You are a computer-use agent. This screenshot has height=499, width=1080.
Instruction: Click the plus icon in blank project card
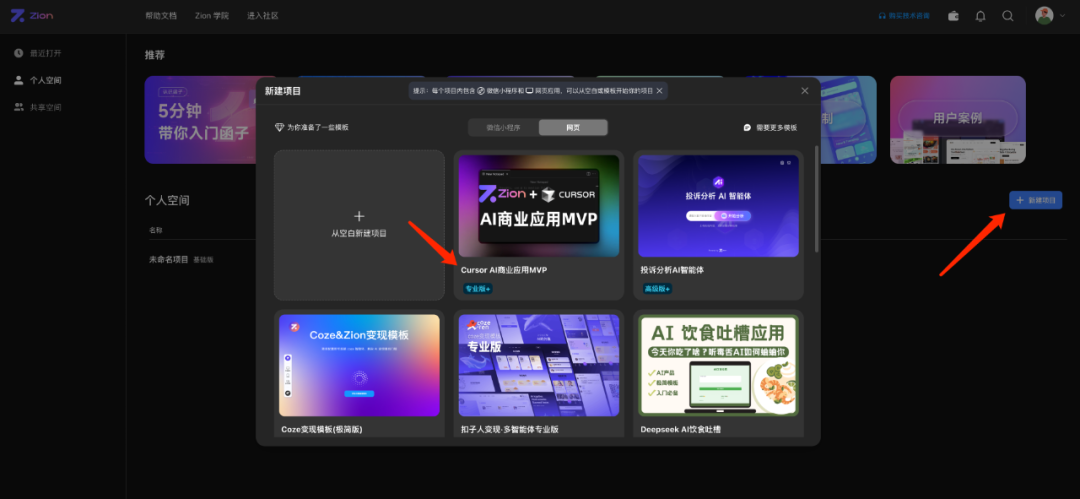click(x=359, y=216)
